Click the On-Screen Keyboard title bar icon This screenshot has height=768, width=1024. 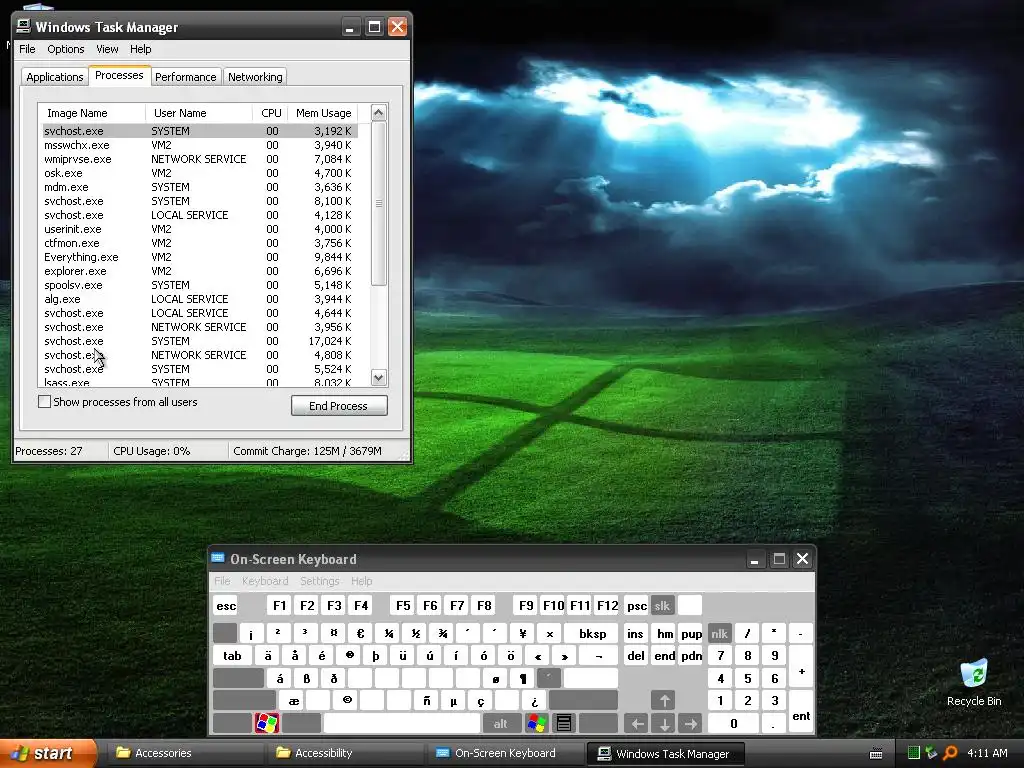(x=218, y=558)
